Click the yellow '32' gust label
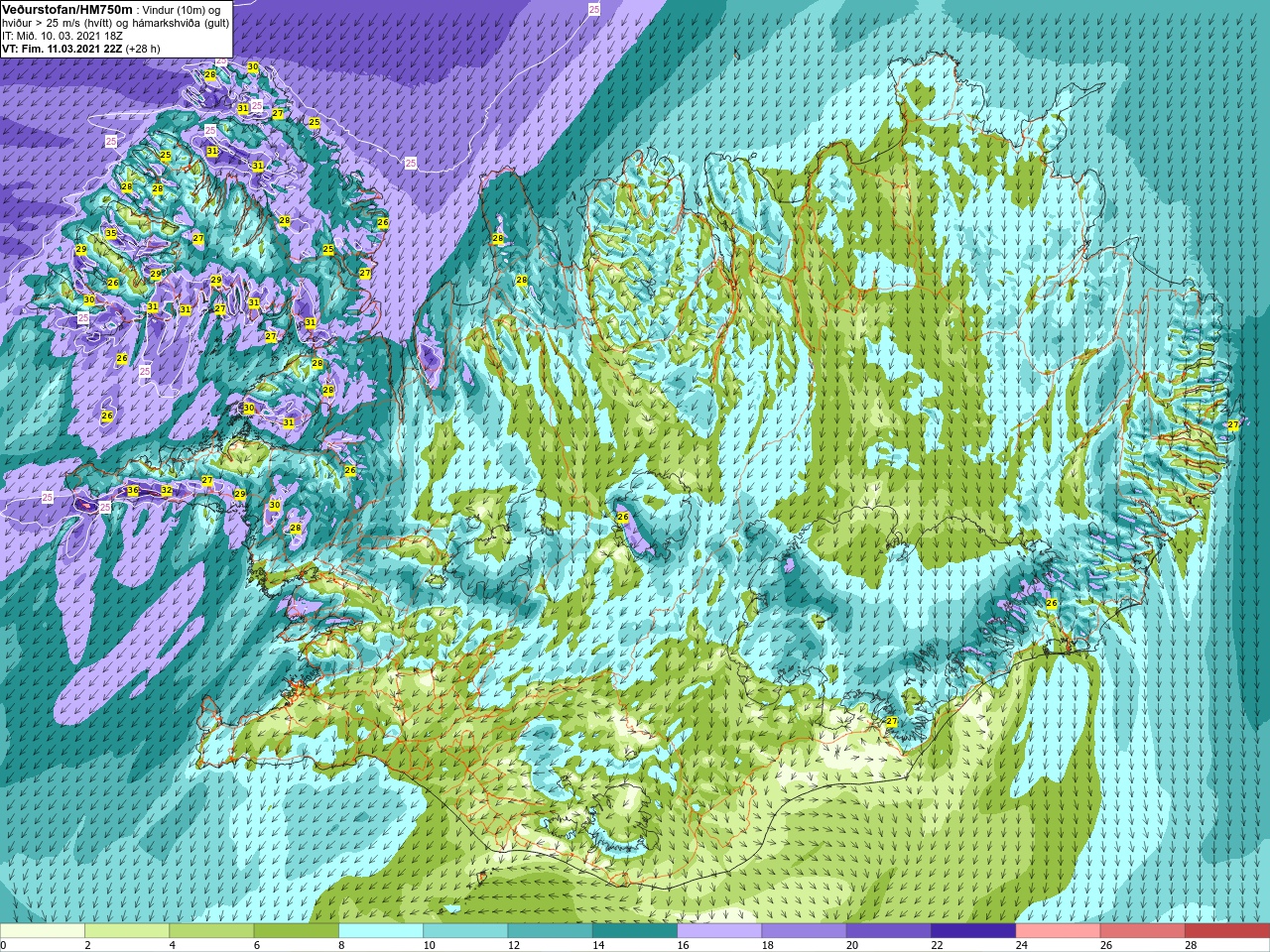Viewport: 1270px width, 952px height. [x=167, y=491]
